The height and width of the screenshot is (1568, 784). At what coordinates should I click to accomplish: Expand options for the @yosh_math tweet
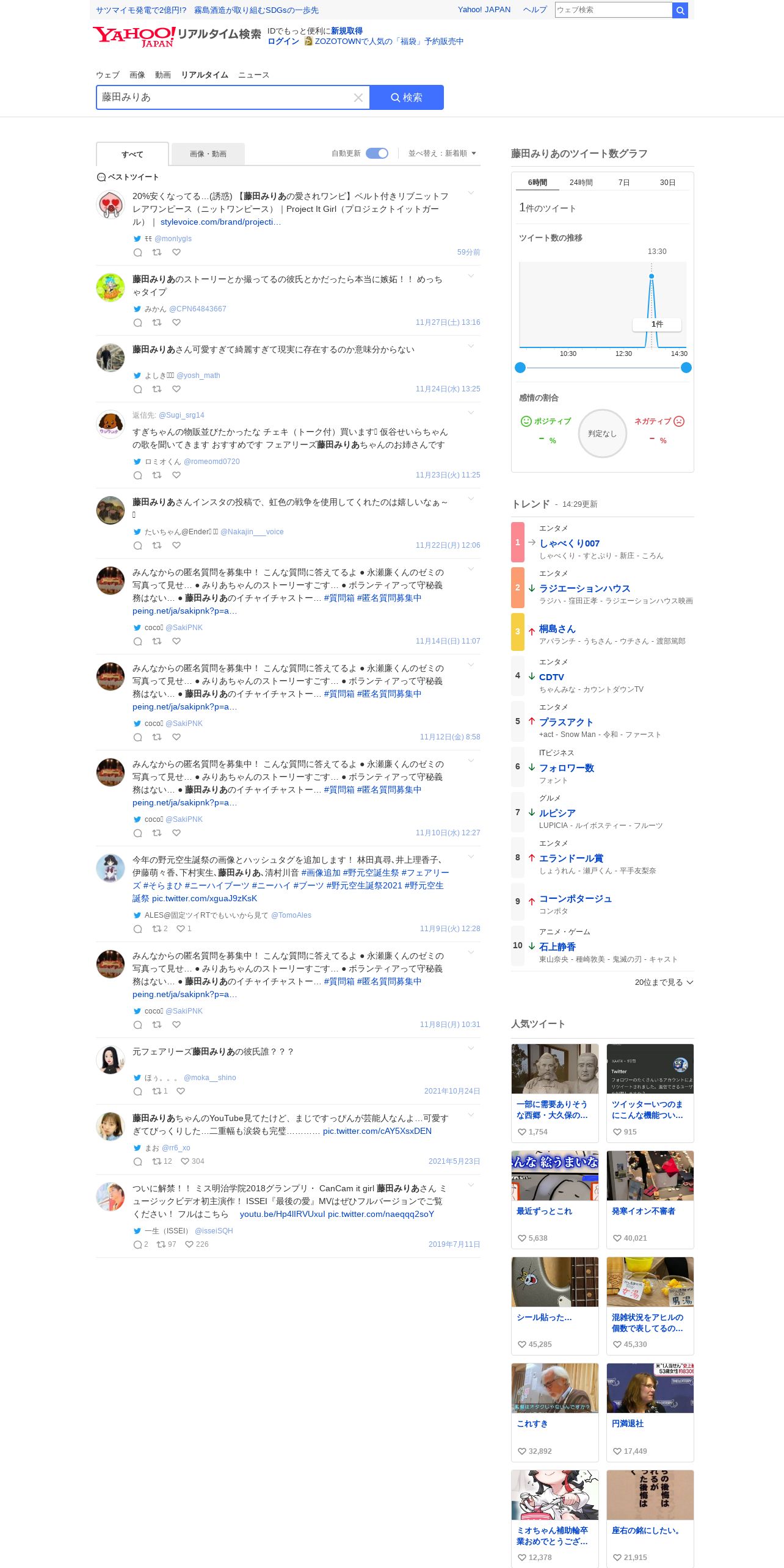click(471, 347)
